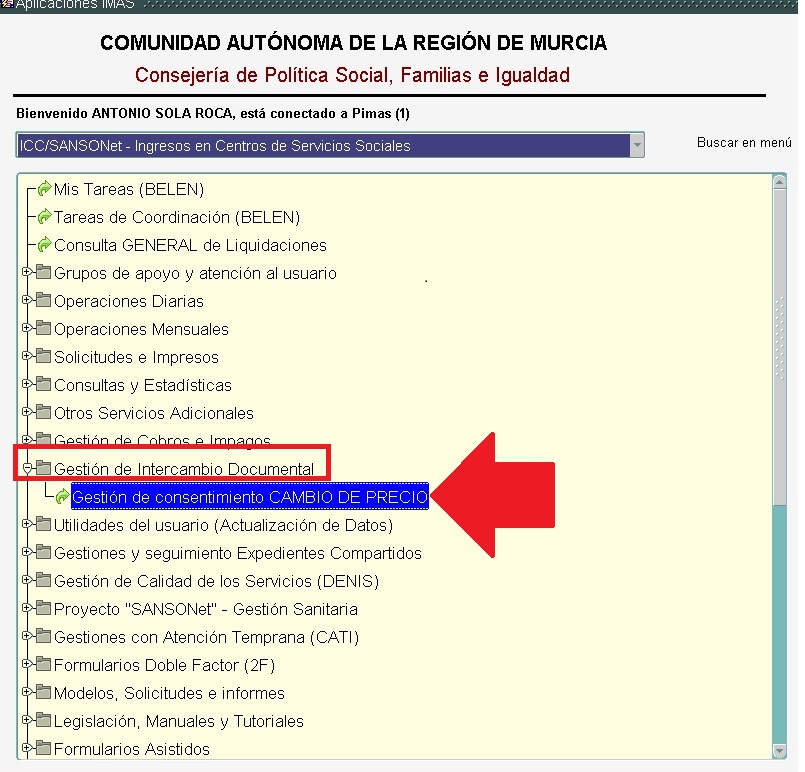Viewport: 805px width, 772px height.
Task: Click folder icon of Solicitudes e Impresos
Action: (x=43, y=357)
